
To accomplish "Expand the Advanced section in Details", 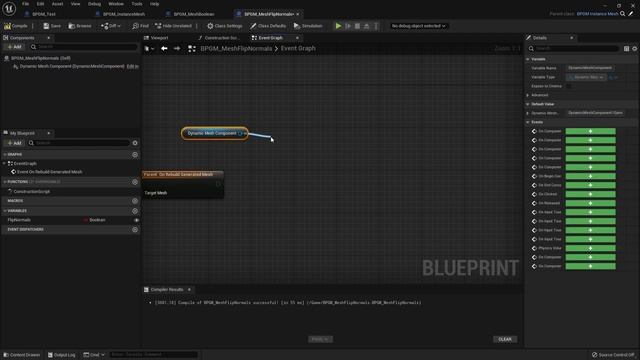I will click(528, 95).
